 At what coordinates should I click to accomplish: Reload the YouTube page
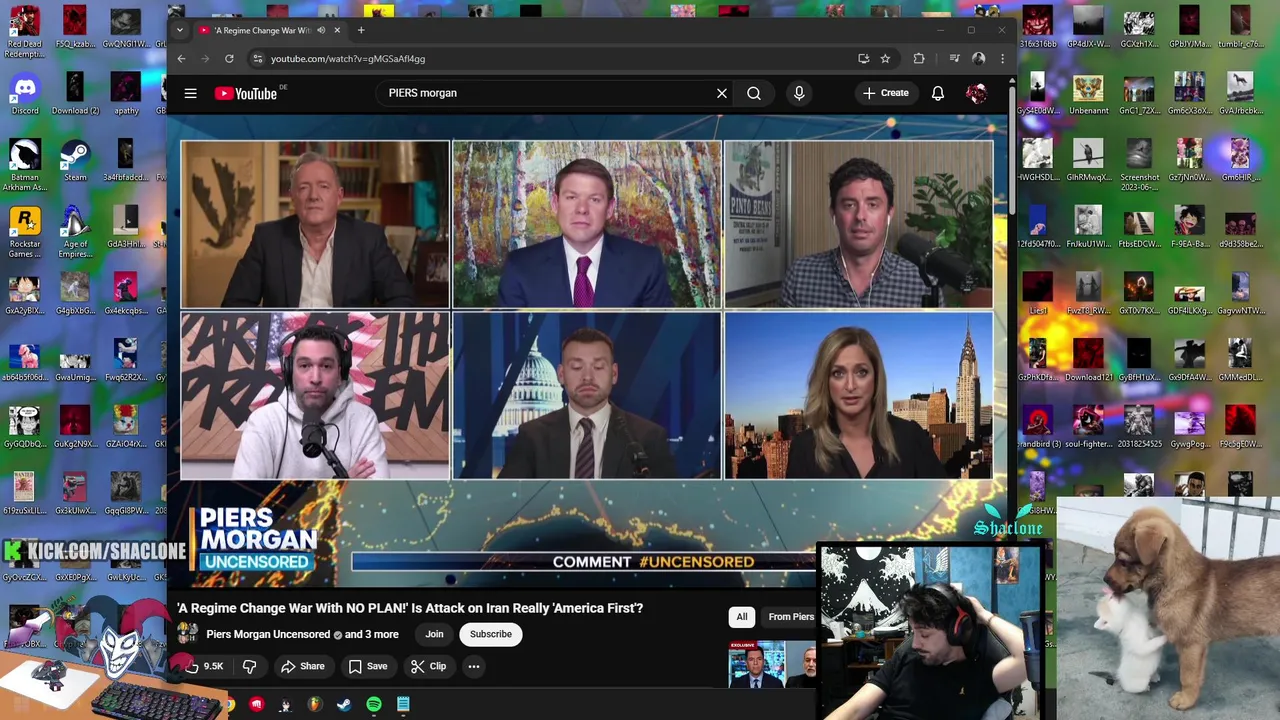tap(229, 59)
